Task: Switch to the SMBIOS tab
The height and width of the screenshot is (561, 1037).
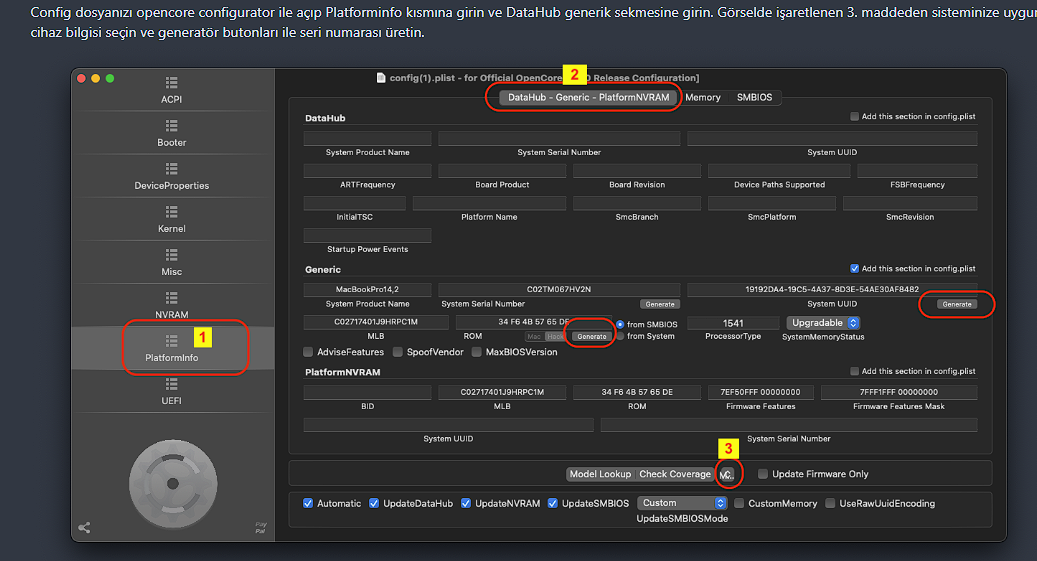Action: [754, 97]
